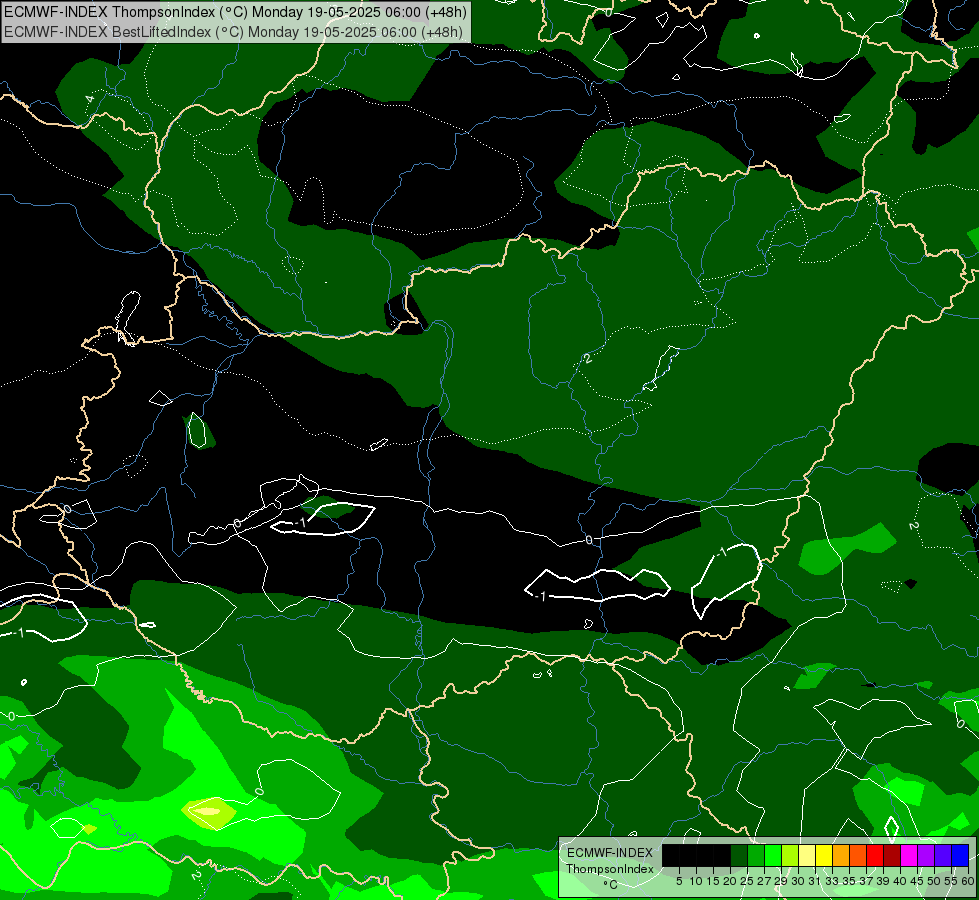This screenshot has width=979, height=900.
Task: Click the '°C' unit label in legend
Action: coord(610,885)
